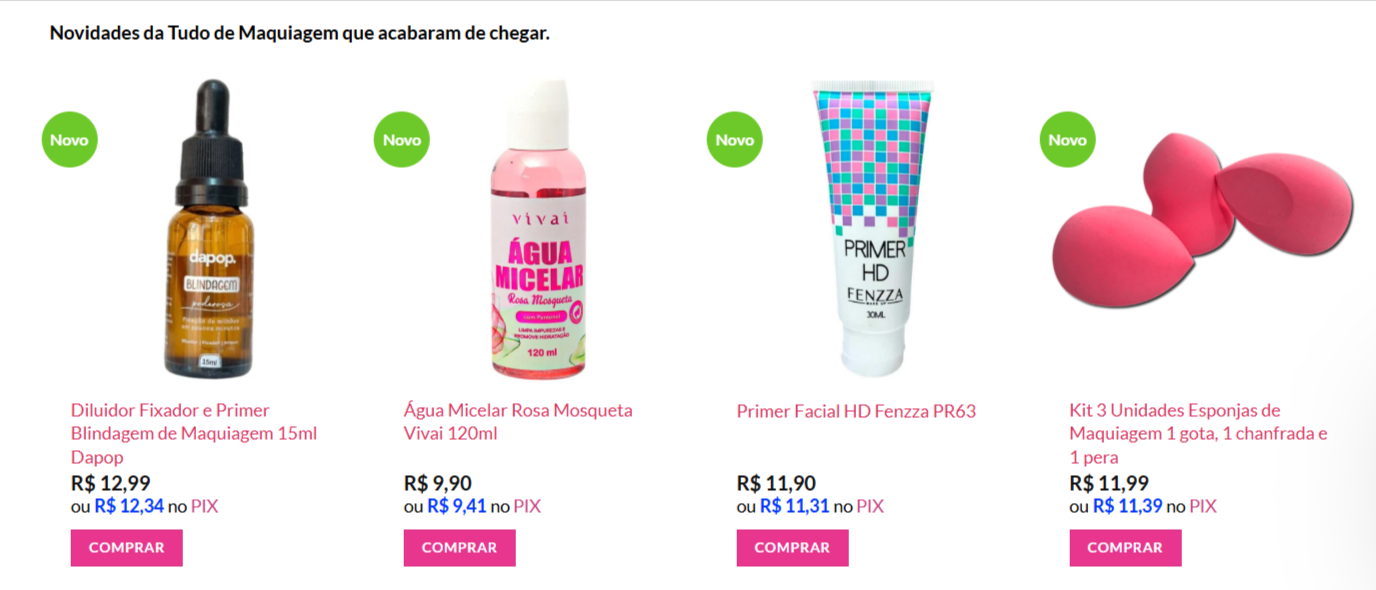Open the Dapop Blindagem bottle image
1376x590 pixels.
click(209, 228)
